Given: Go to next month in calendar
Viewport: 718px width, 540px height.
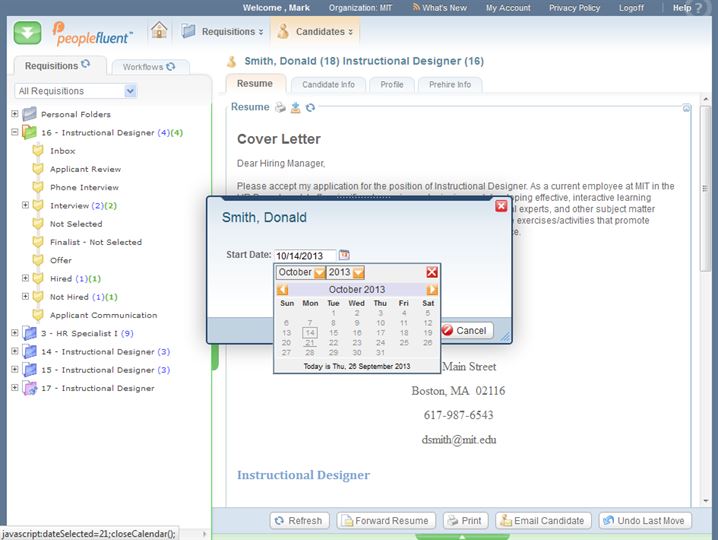Looking at the screenshot, I should point(432,290).
